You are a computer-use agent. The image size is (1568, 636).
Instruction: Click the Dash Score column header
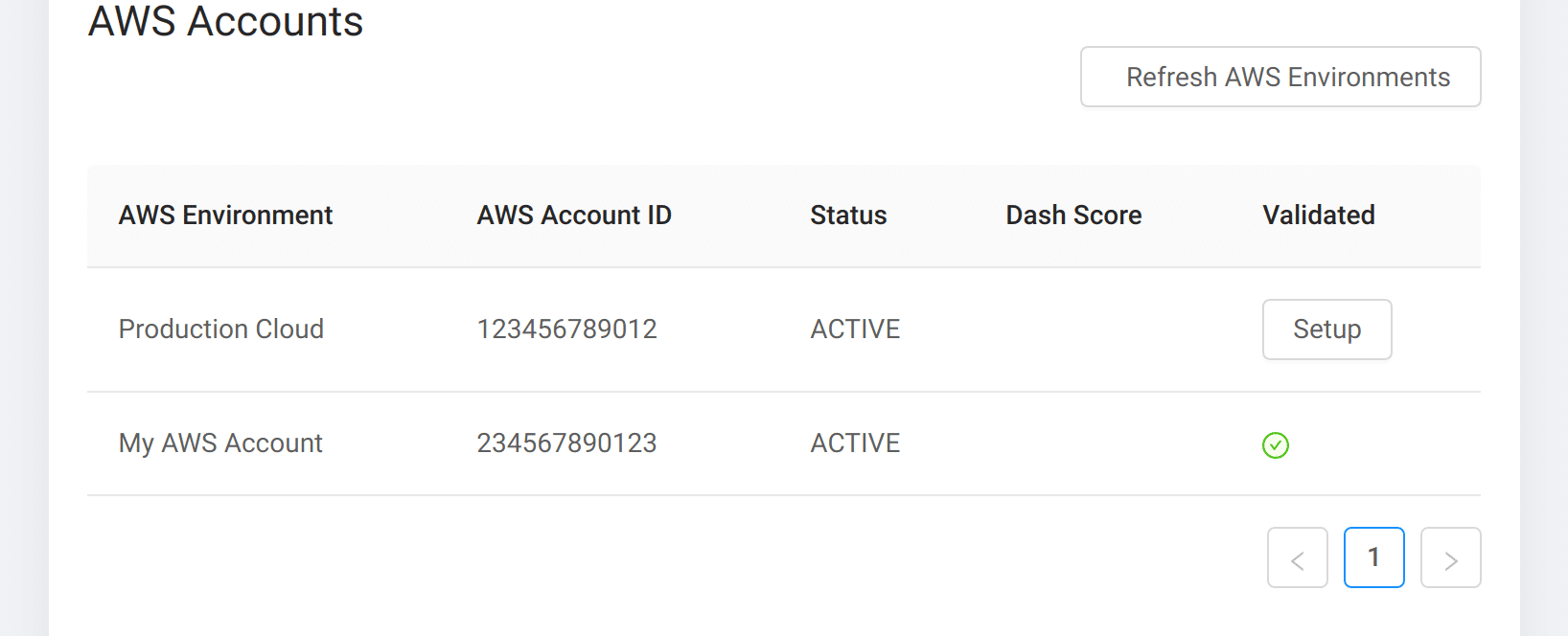pyautogui.click(x=1074, y=216)
